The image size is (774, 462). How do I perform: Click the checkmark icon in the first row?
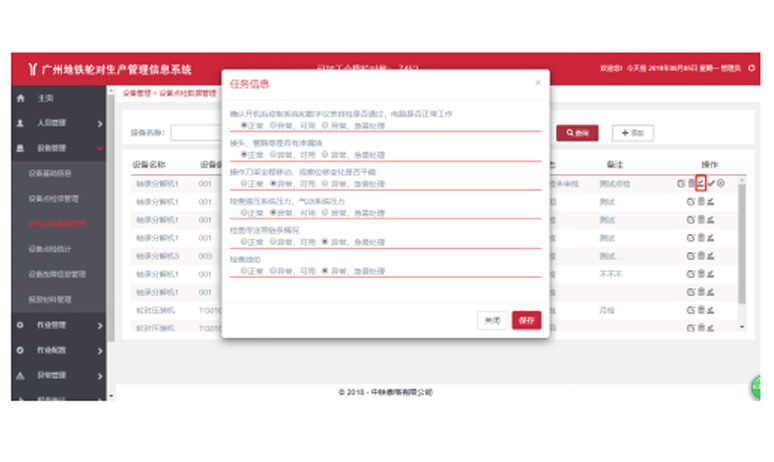tap(711, 184)
